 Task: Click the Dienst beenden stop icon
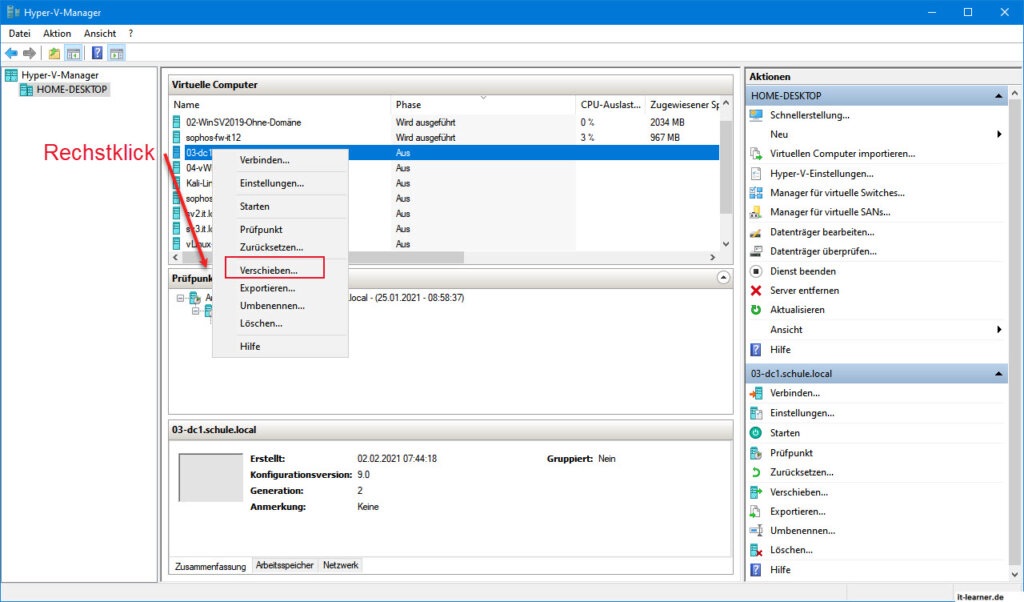756,271
